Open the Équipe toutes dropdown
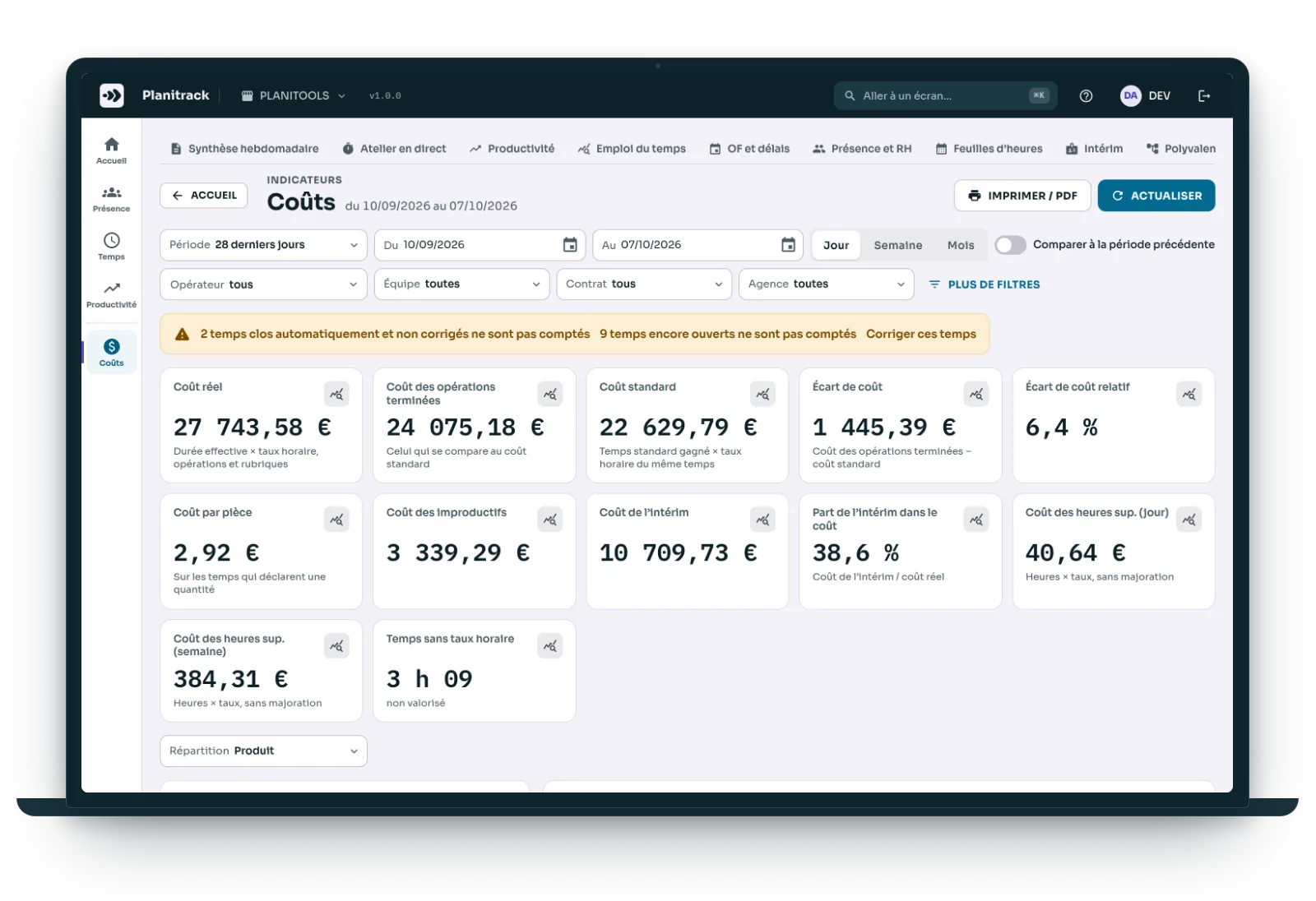Screen dimensions: 1316x901 pos(461,284)
